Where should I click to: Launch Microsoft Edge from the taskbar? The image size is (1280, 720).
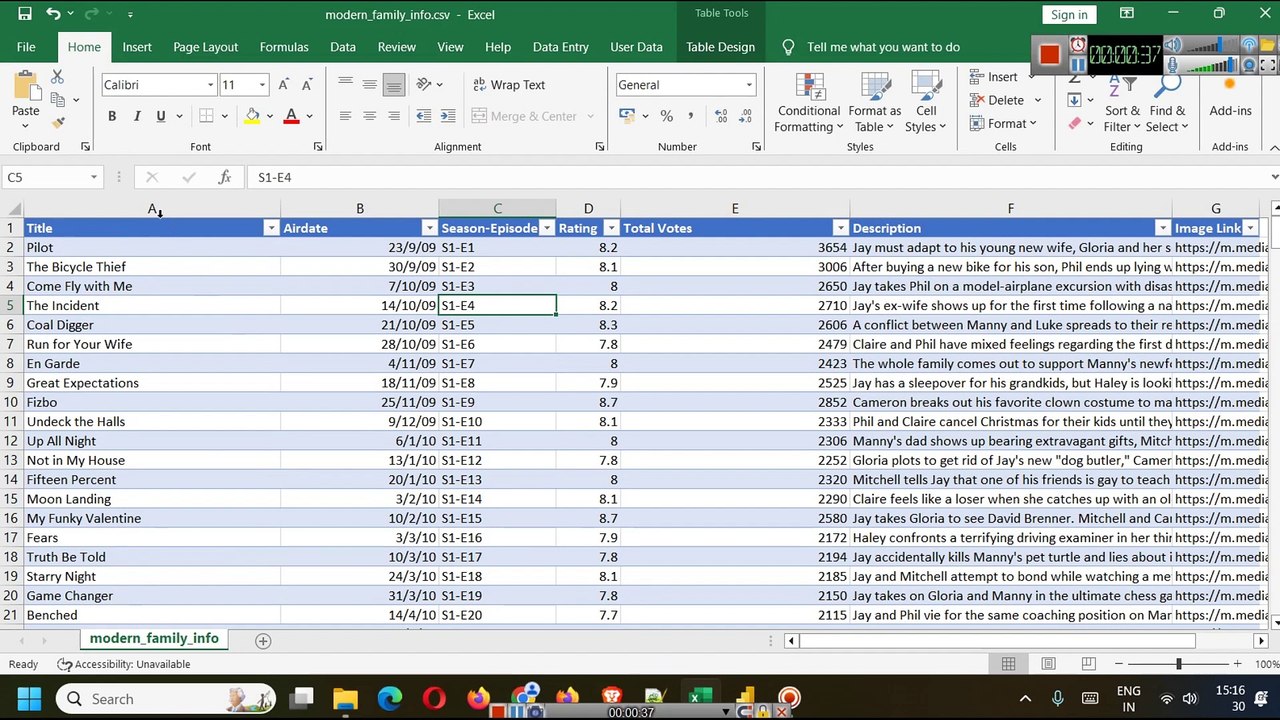point(389,698)
